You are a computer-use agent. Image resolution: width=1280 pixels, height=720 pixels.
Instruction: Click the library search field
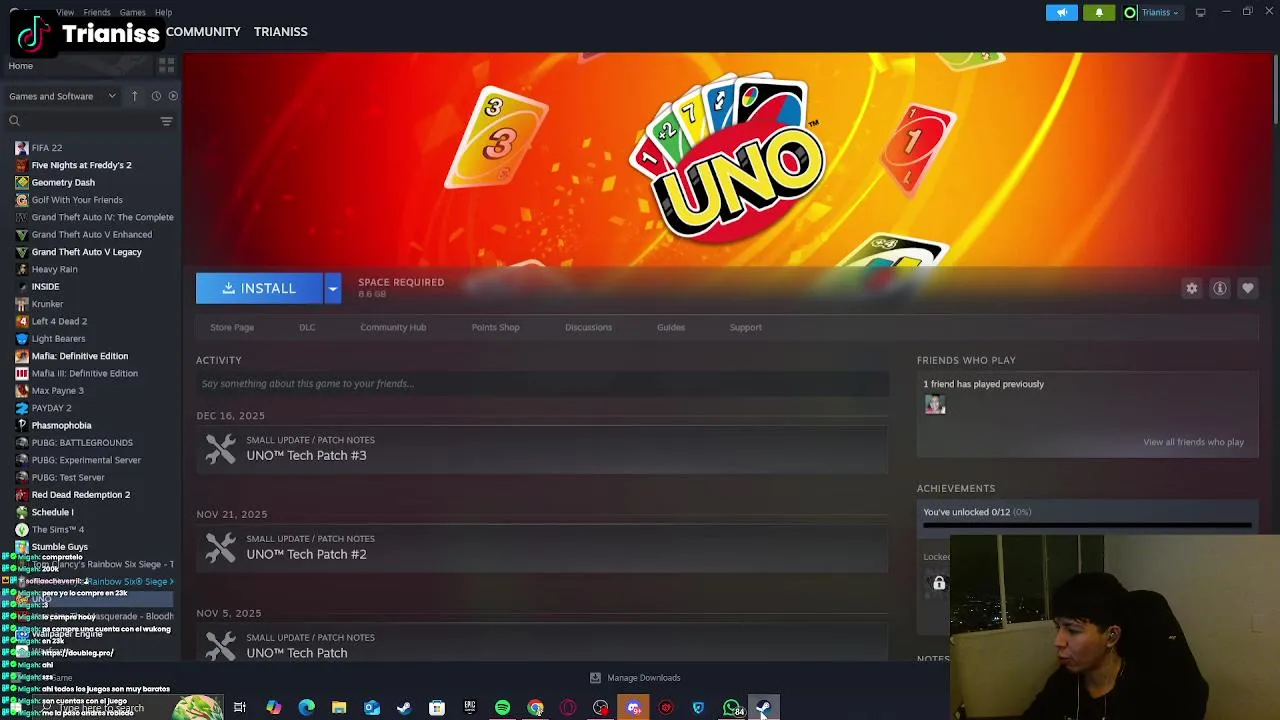point(80,121)
